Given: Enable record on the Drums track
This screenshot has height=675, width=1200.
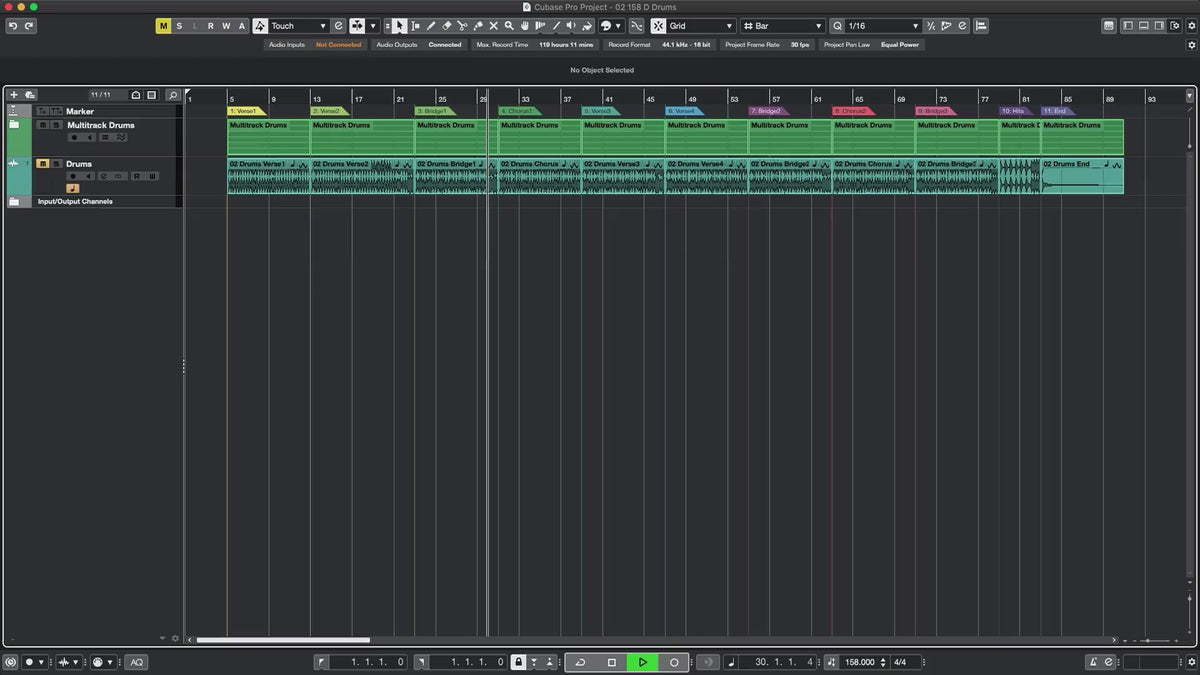Looking at the screenshot, I should [73, 176].
